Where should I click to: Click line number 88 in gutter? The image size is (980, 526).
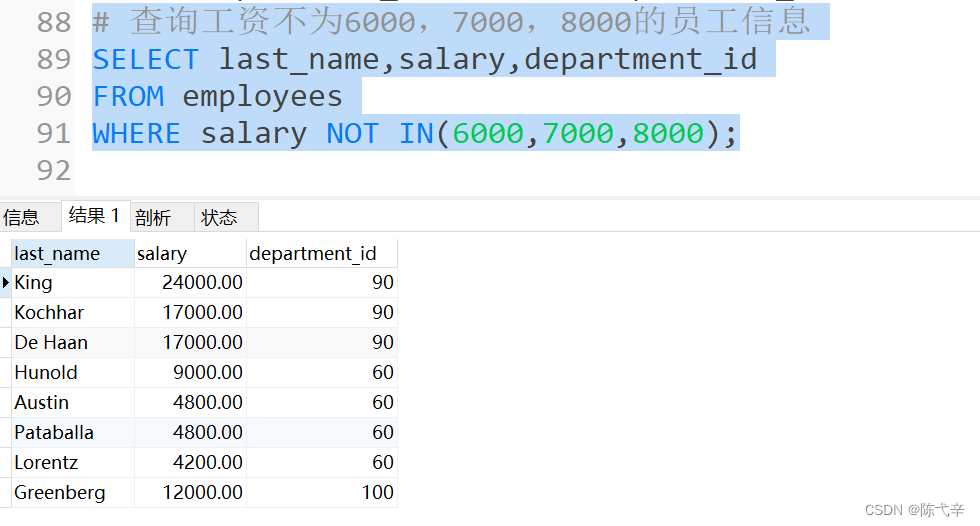54,22
